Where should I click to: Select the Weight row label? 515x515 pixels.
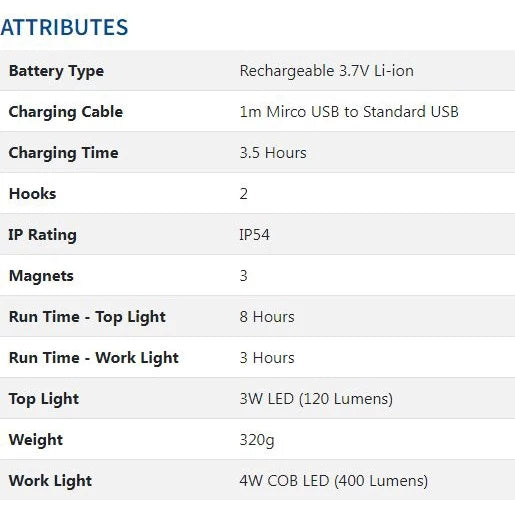36,440
